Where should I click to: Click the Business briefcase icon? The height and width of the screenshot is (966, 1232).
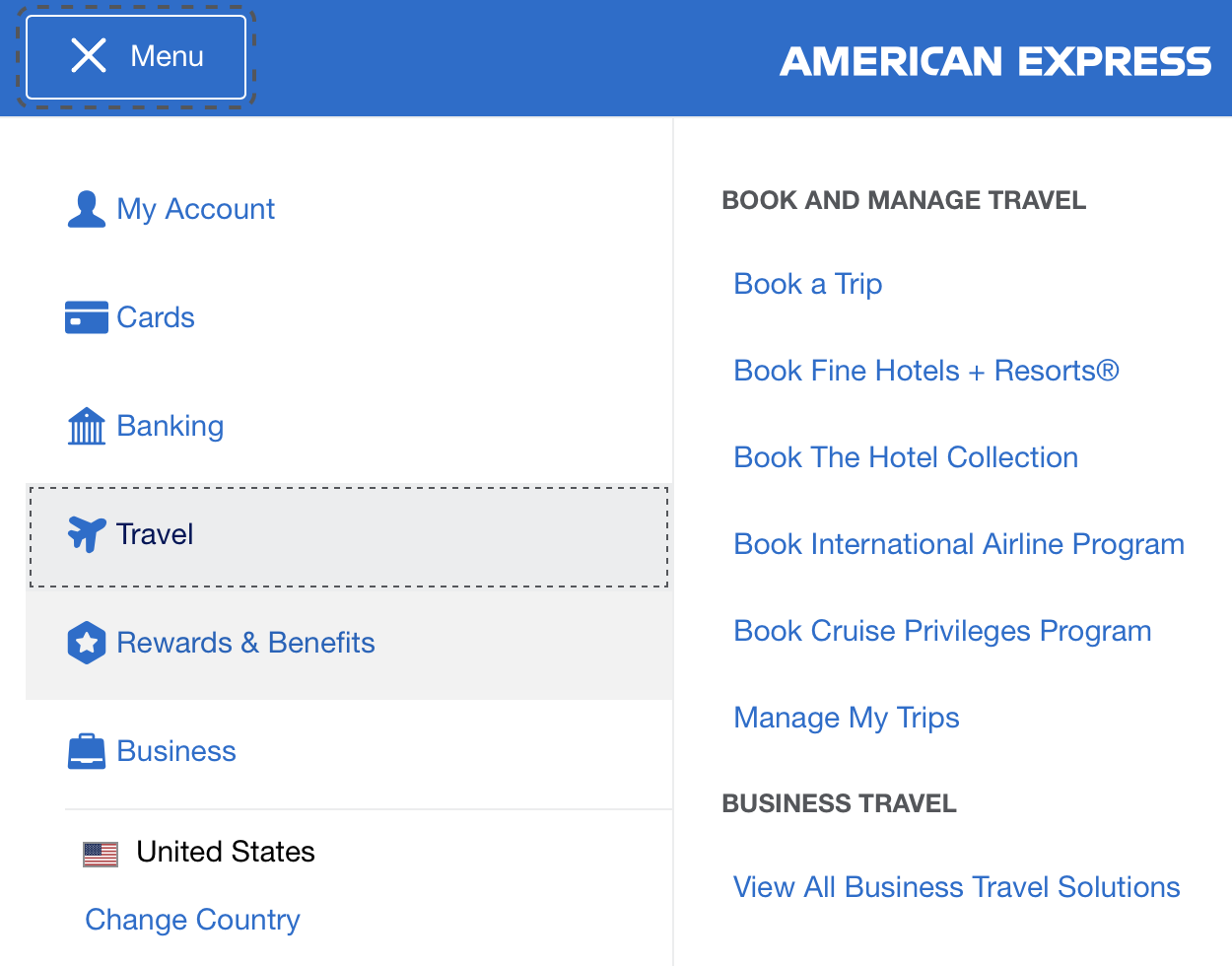point(87,750)
